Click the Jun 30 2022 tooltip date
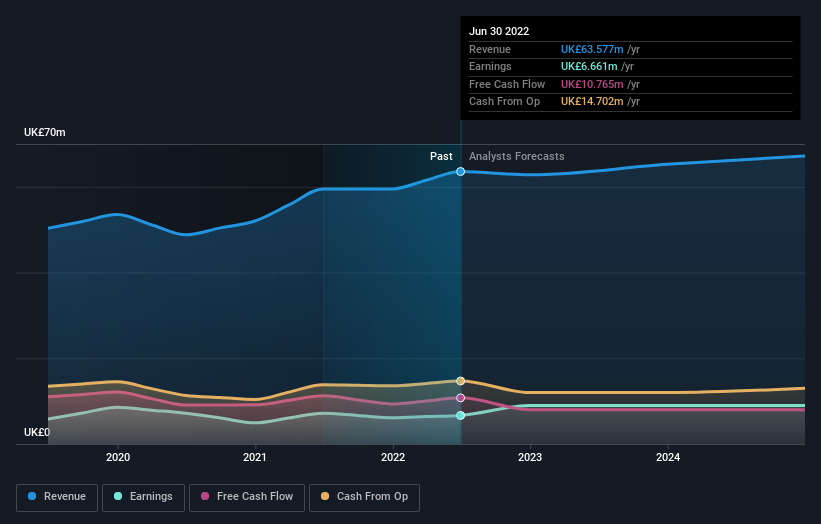Viewport: 821px width, 524px height. point(499,31)
